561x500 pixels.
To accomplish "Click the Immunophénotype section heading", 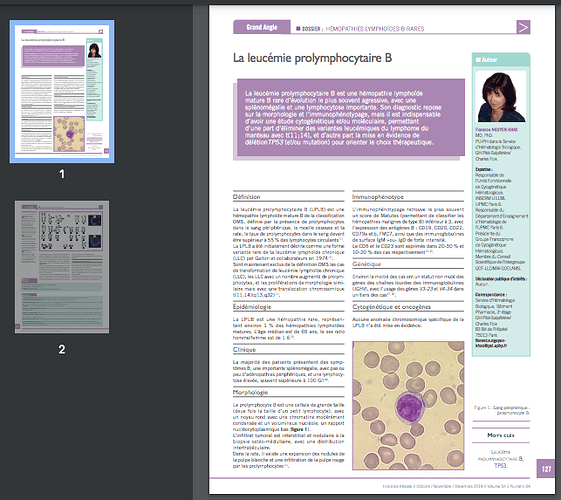I will click(378, 197).
